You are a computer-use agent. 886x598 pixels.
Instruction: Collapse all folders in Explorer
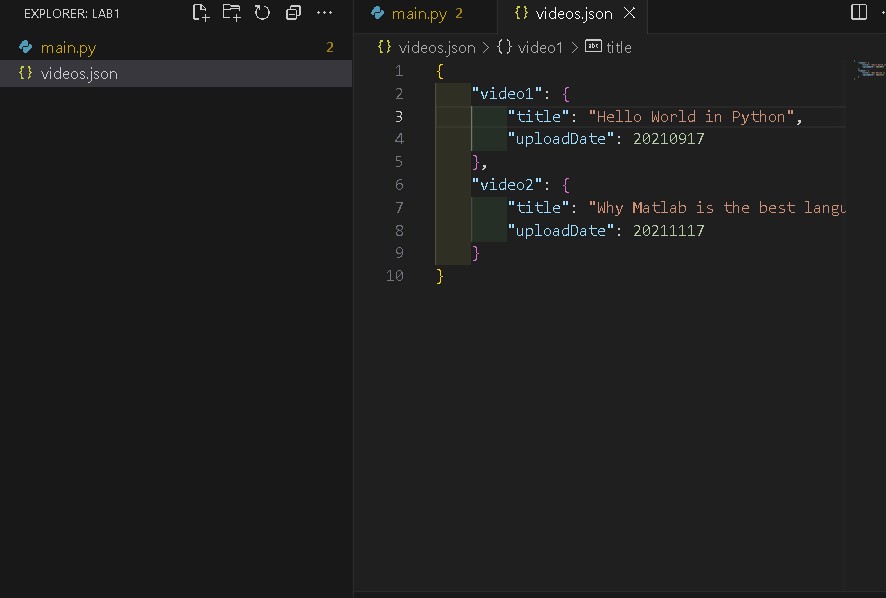293,13
